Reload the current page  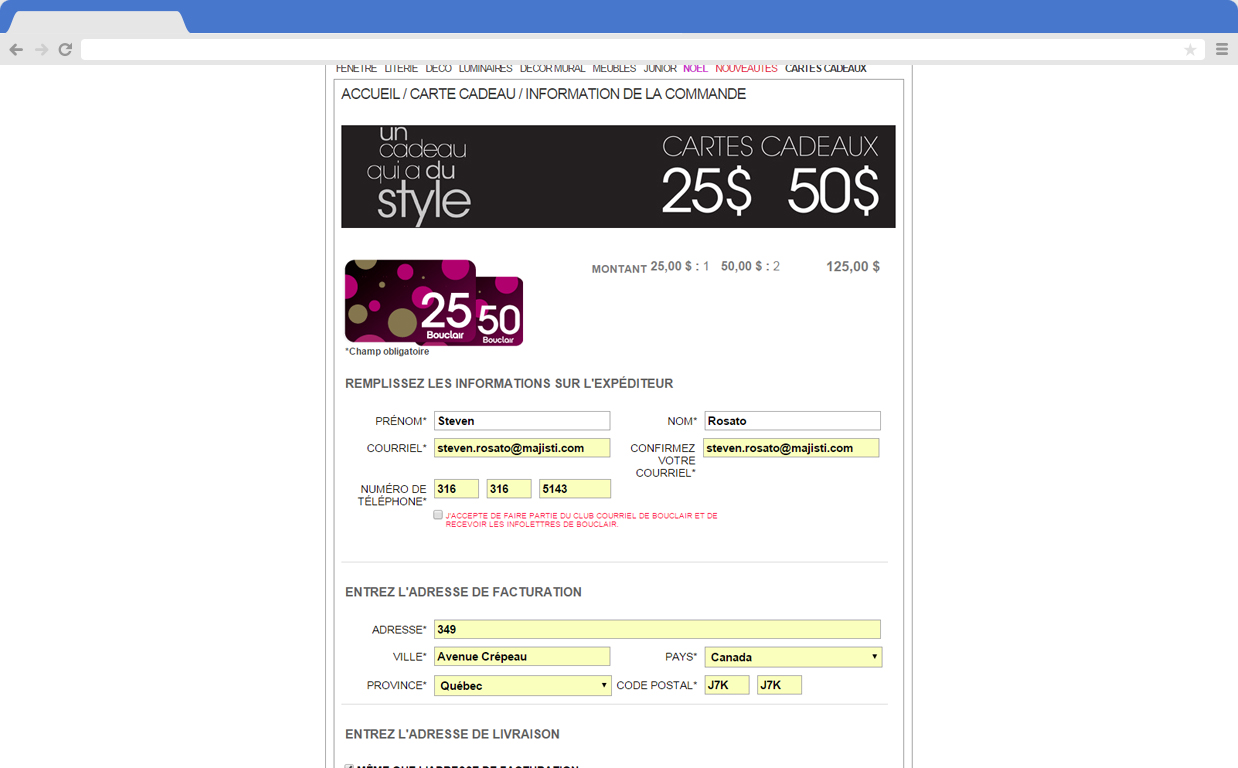(65, 48)
